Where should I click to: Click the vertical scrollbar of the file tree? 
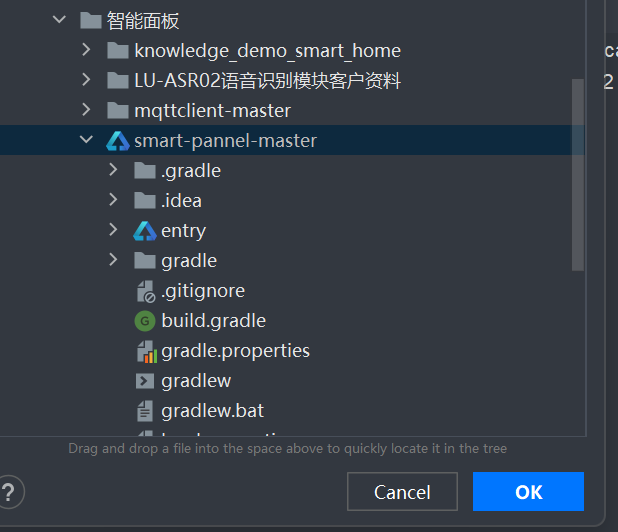tap(578, 175)
